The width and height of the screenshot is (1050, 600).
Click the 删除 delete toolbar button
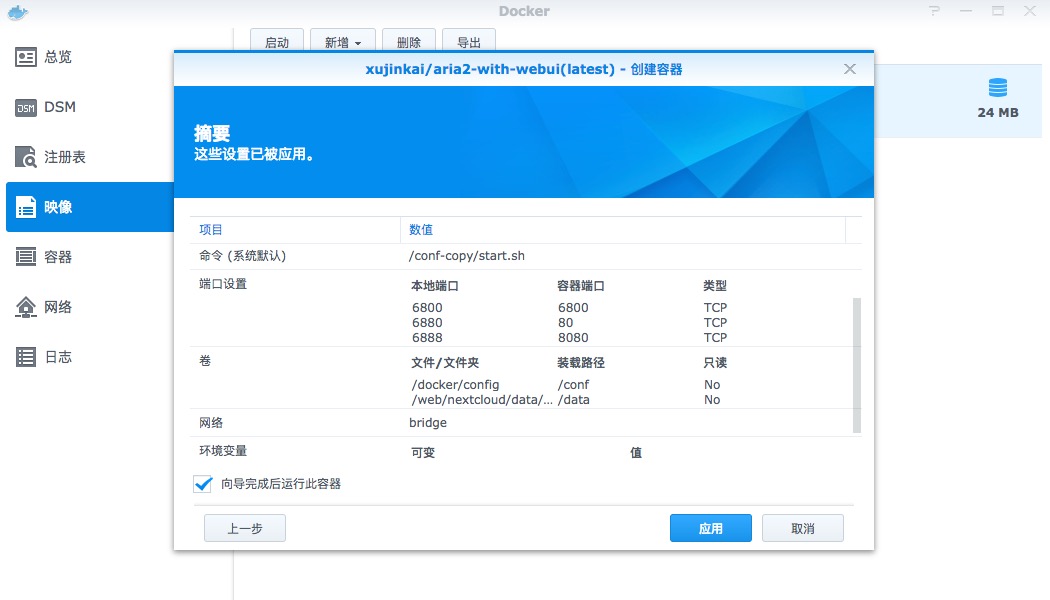(x=408, y=43)
